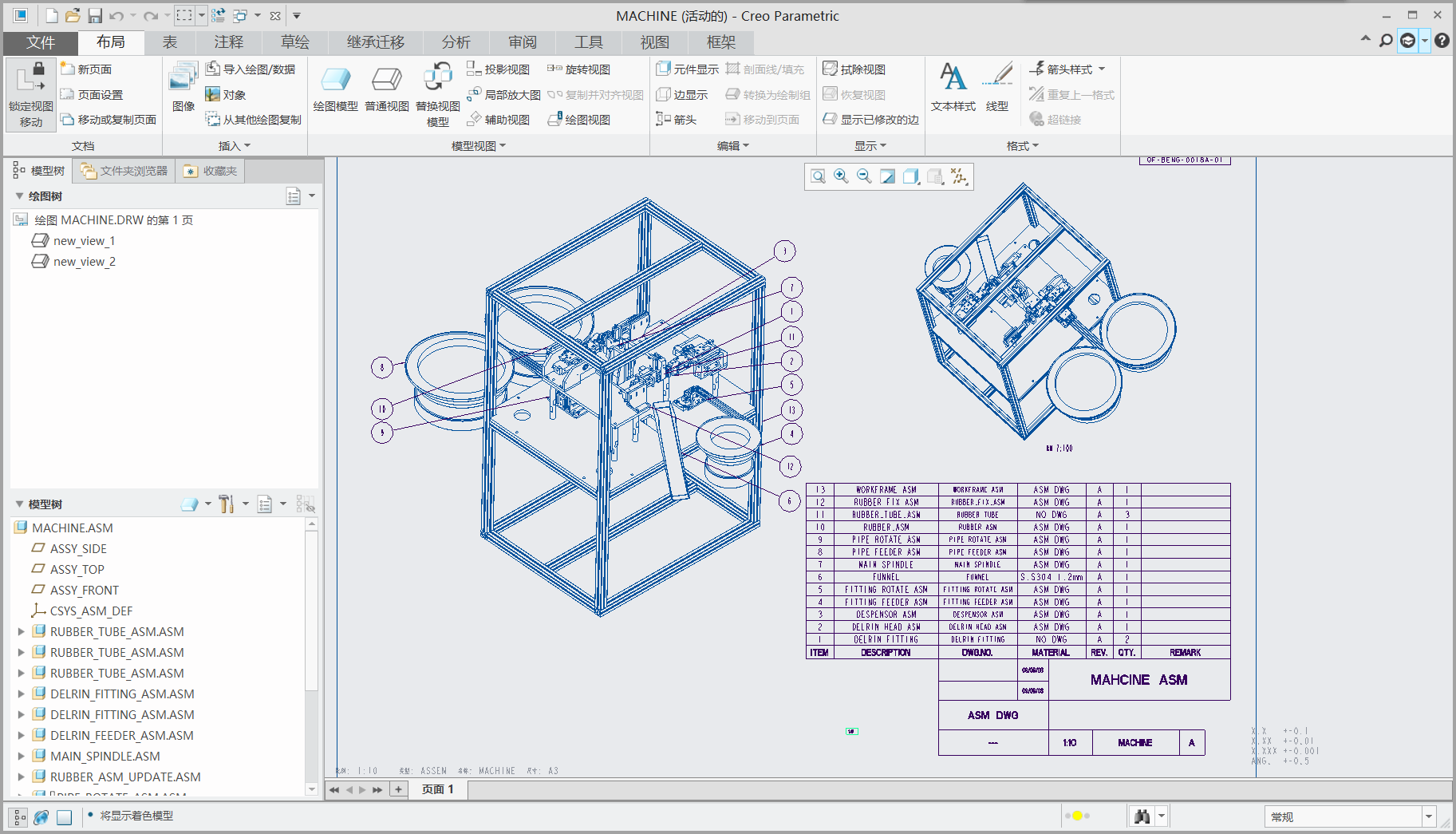1456x834 pixels.
Task: Click the Zoom In icon
Action: [x=841, y=176]
